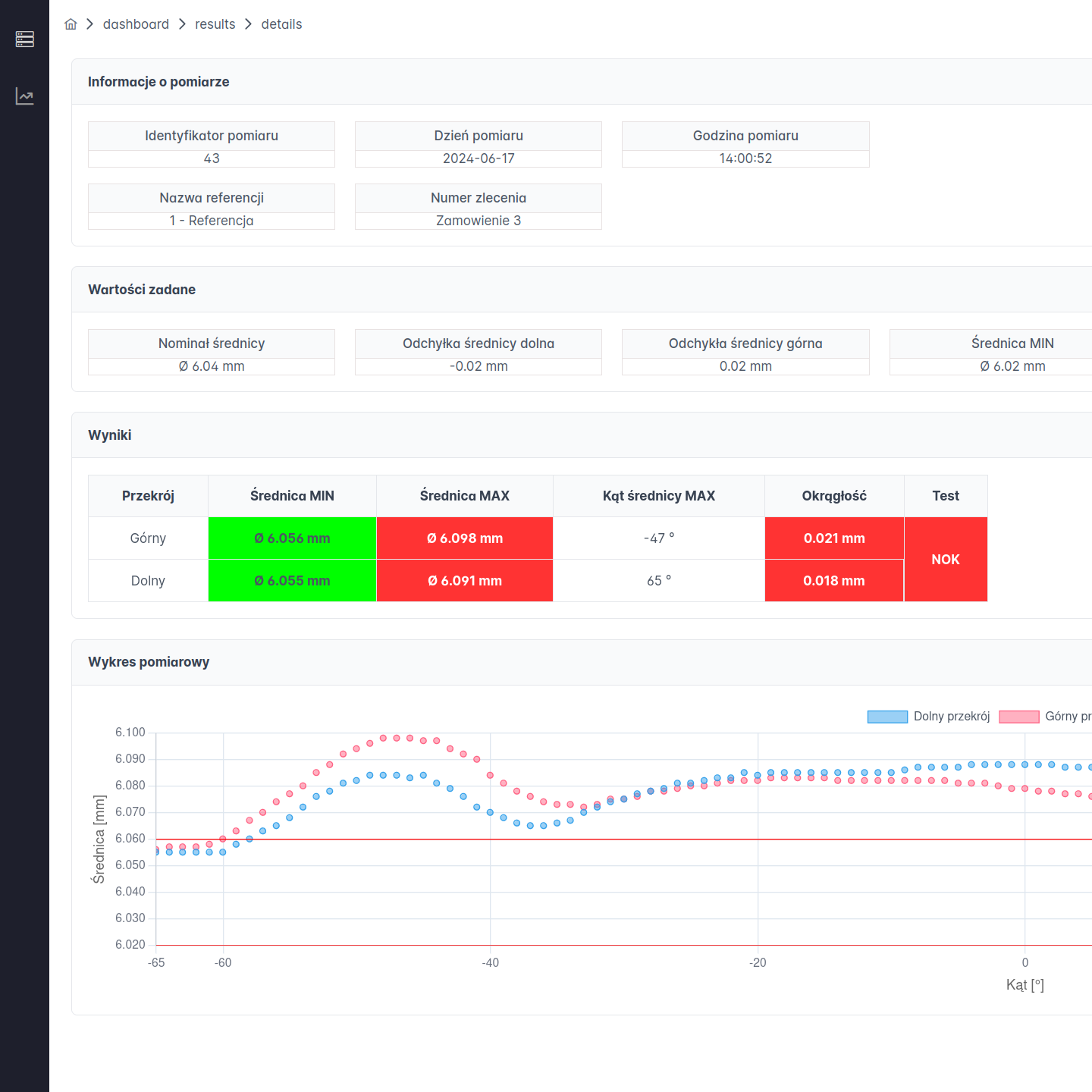Open the measurements list sidebar icon

24,39
